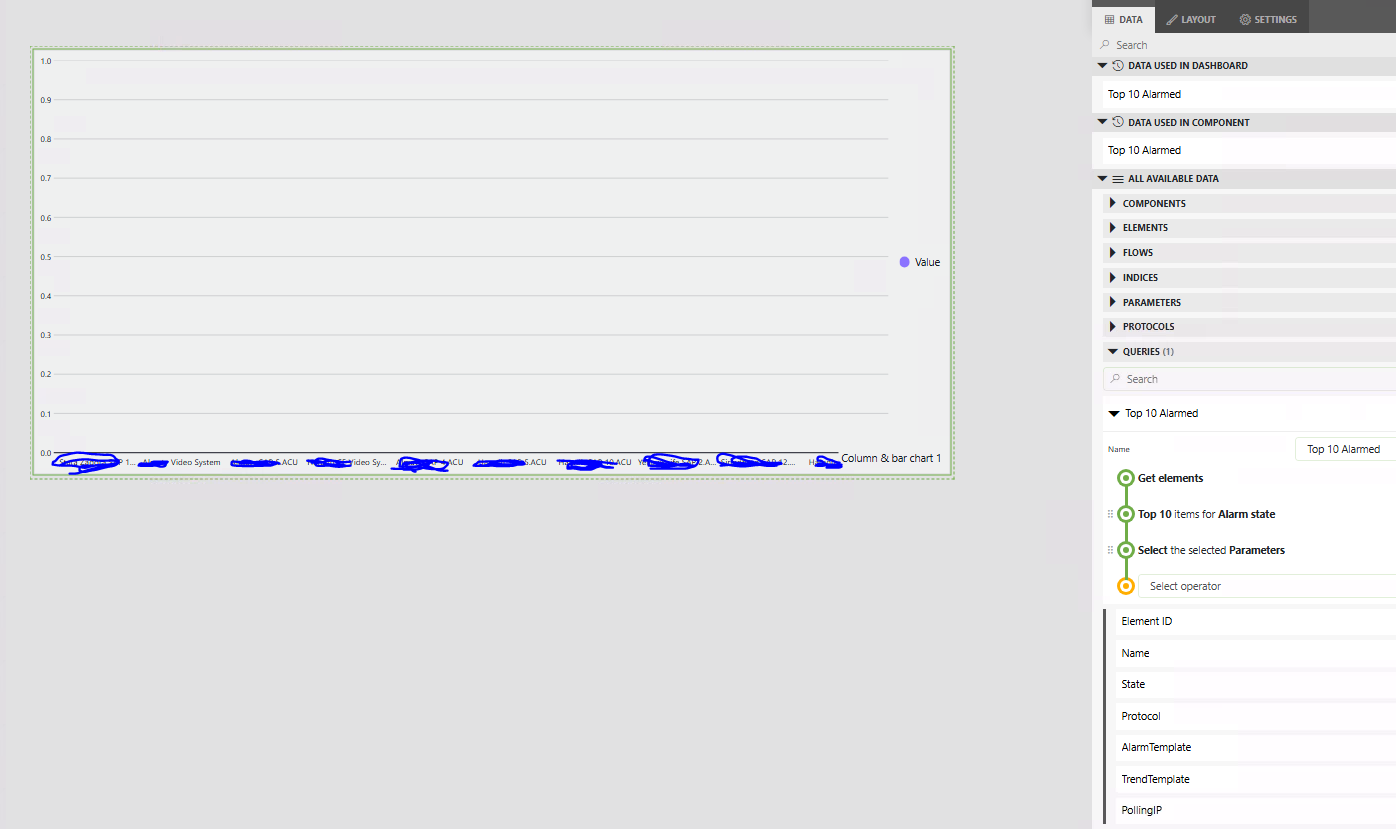Select the Protocol column entry

[x=1256, y=716]
